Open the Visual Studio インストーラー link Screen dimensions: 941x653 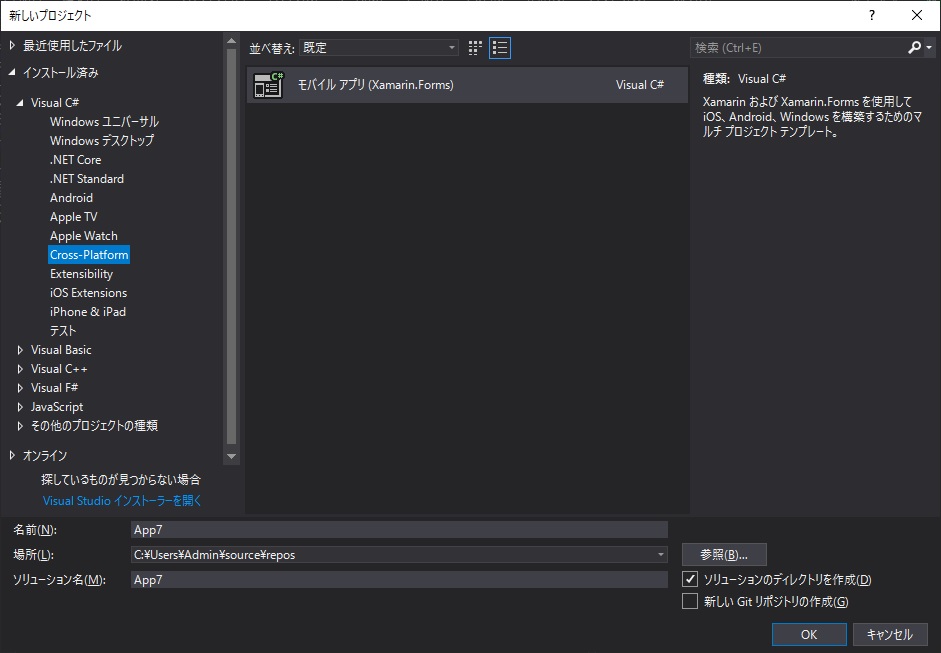coord(124,500)
